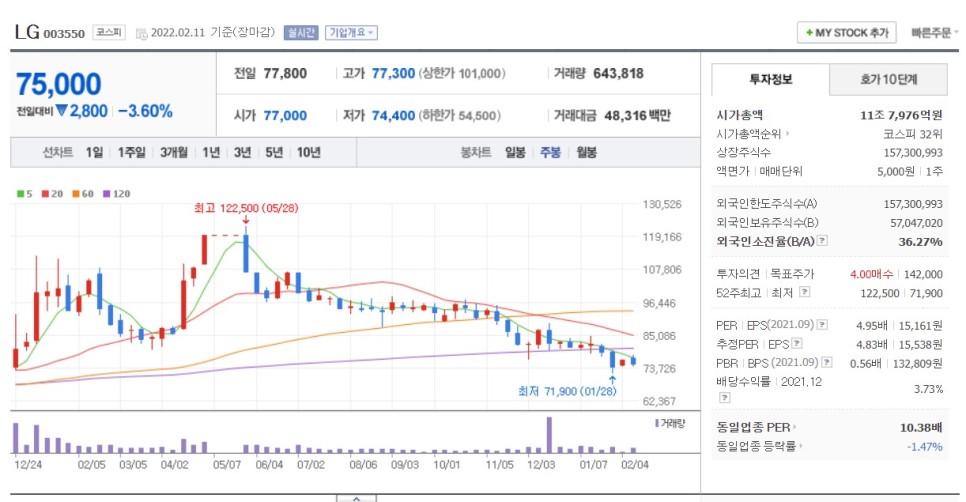Screen dimensions: 966x502
Task: Click the green 5-period moving average legend
Action: (25, 193)
